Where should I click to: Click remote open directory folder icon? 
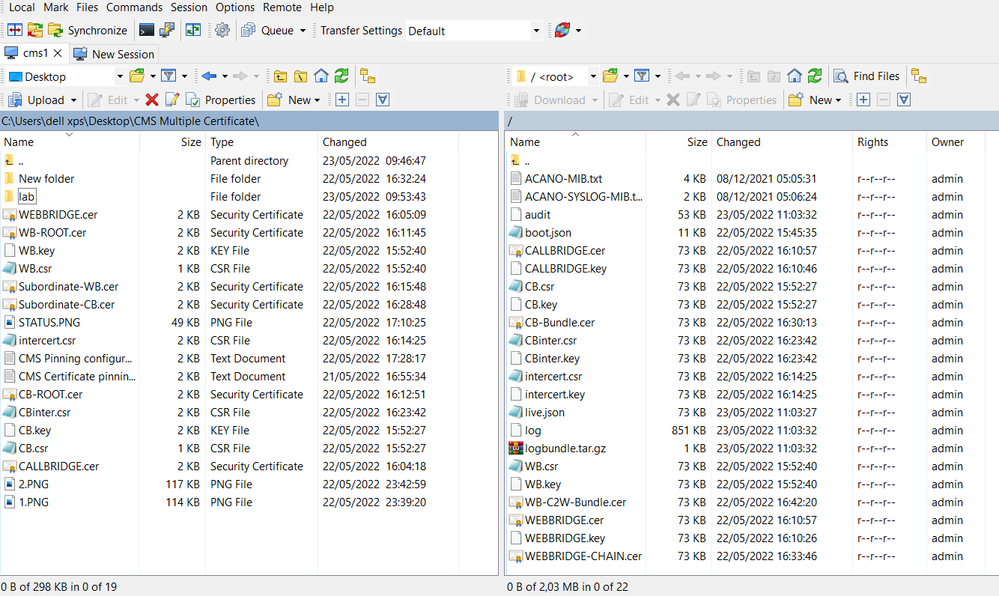point(610,76)
